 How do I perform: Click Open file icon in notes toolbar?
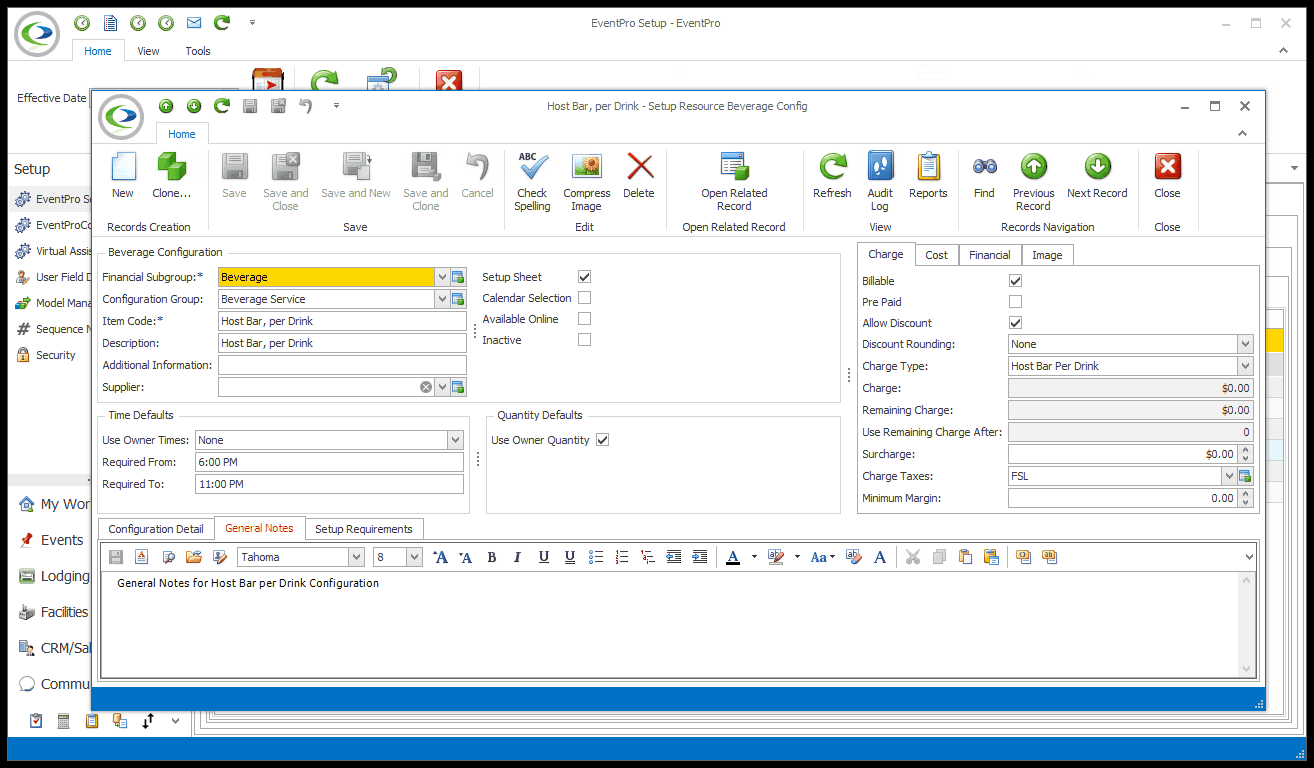click(x=193, y=557)
